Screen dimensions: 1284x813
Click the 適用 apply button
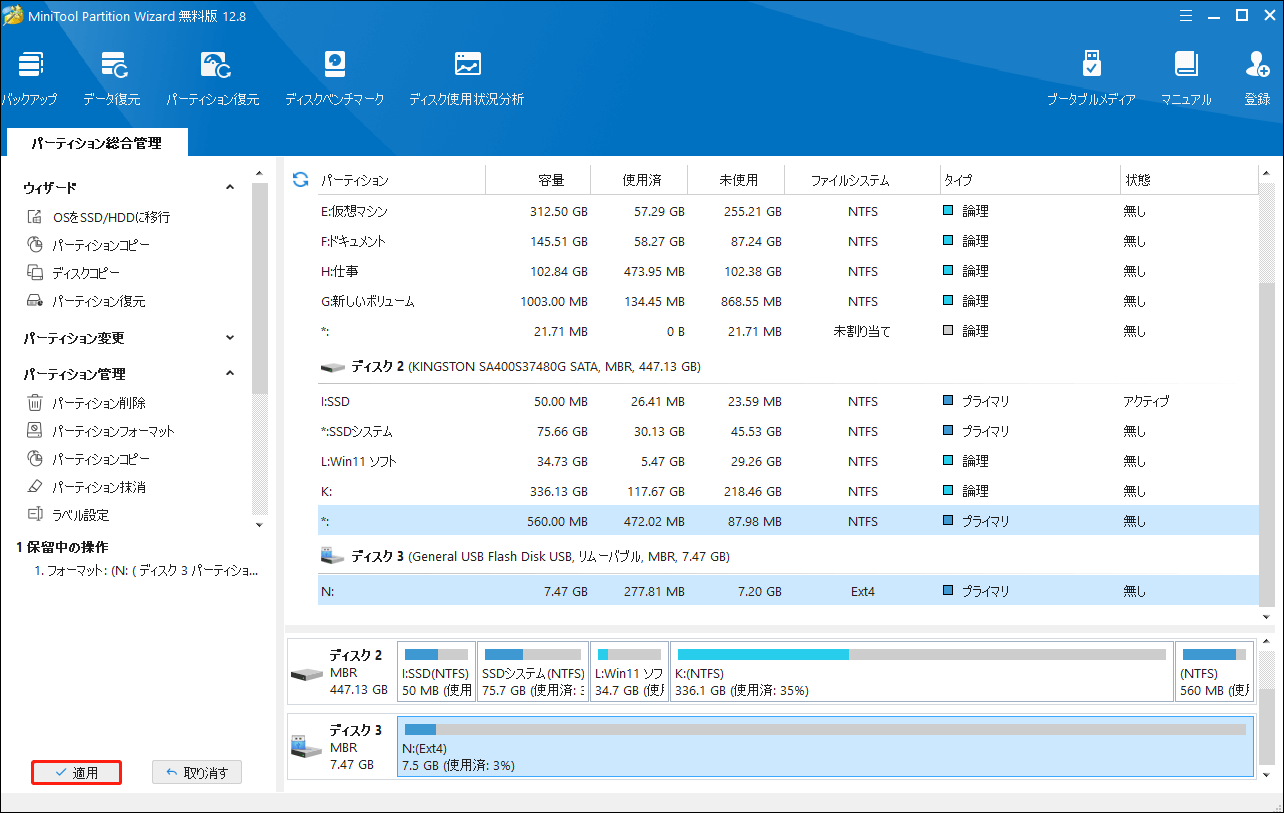(76, 773)
